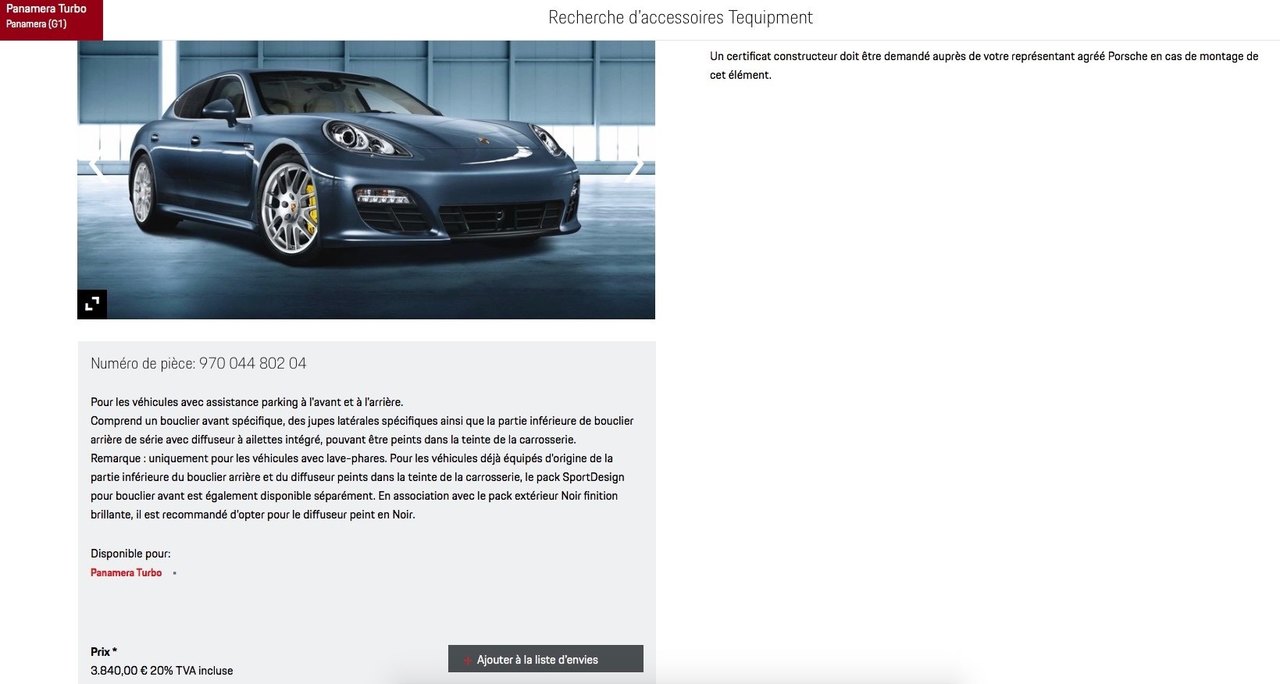Click the assistance parking description line
The height and width of the screenshot is (684, 1280).
tap(246, 402)
